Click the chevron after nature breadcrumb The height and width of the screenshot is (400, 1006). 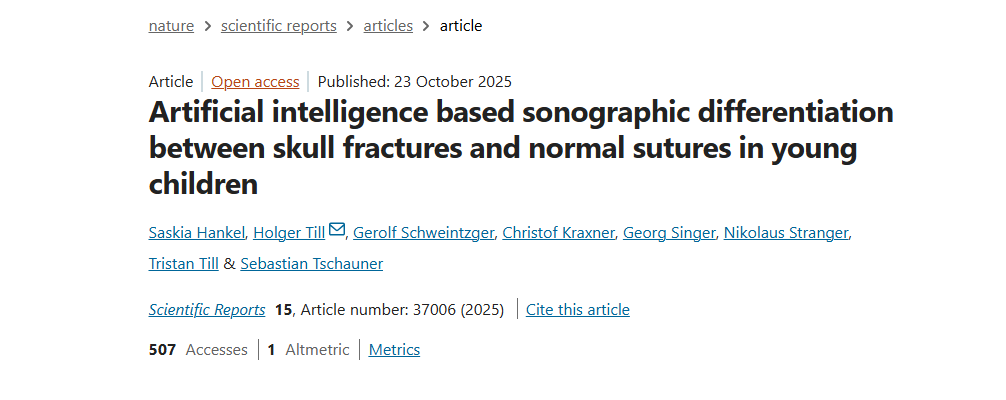(207, 26)
